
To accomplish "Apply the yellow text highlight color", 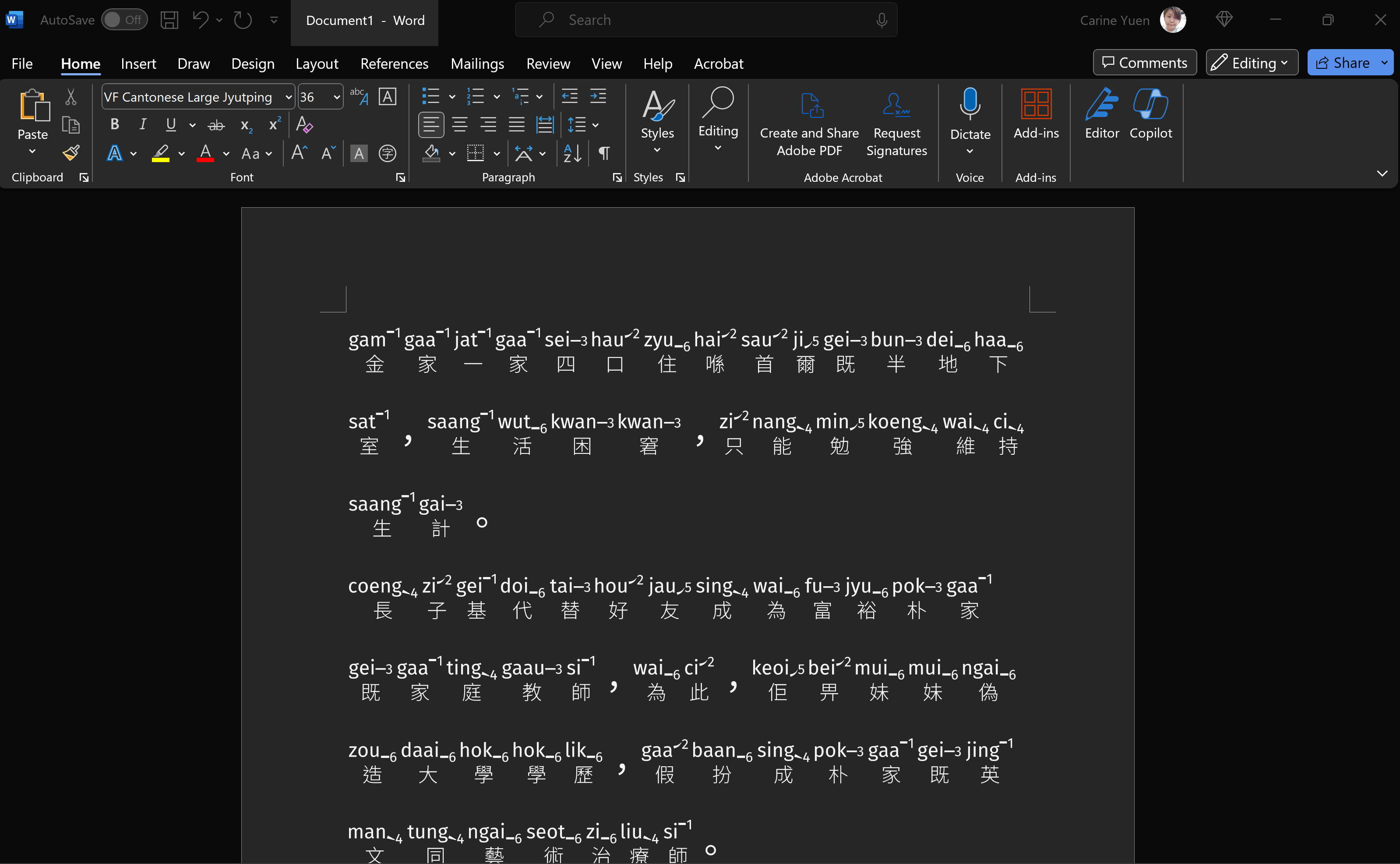I will (x=160, y=153).
